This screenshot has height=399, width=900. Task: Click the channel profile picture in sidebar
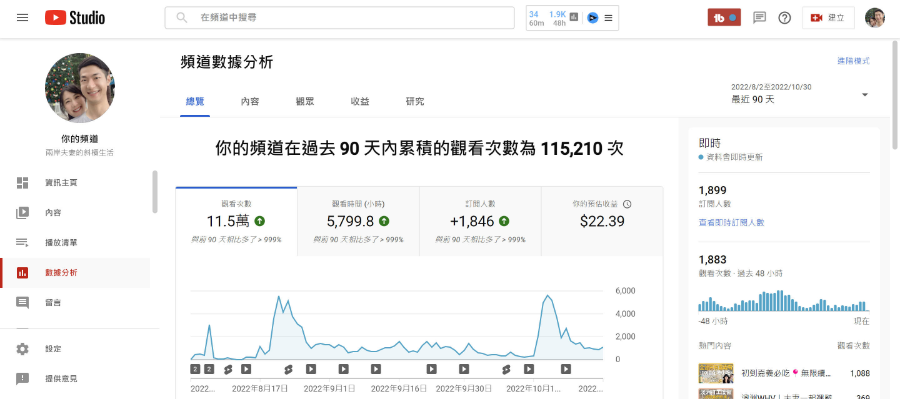[x=80, y=88]
